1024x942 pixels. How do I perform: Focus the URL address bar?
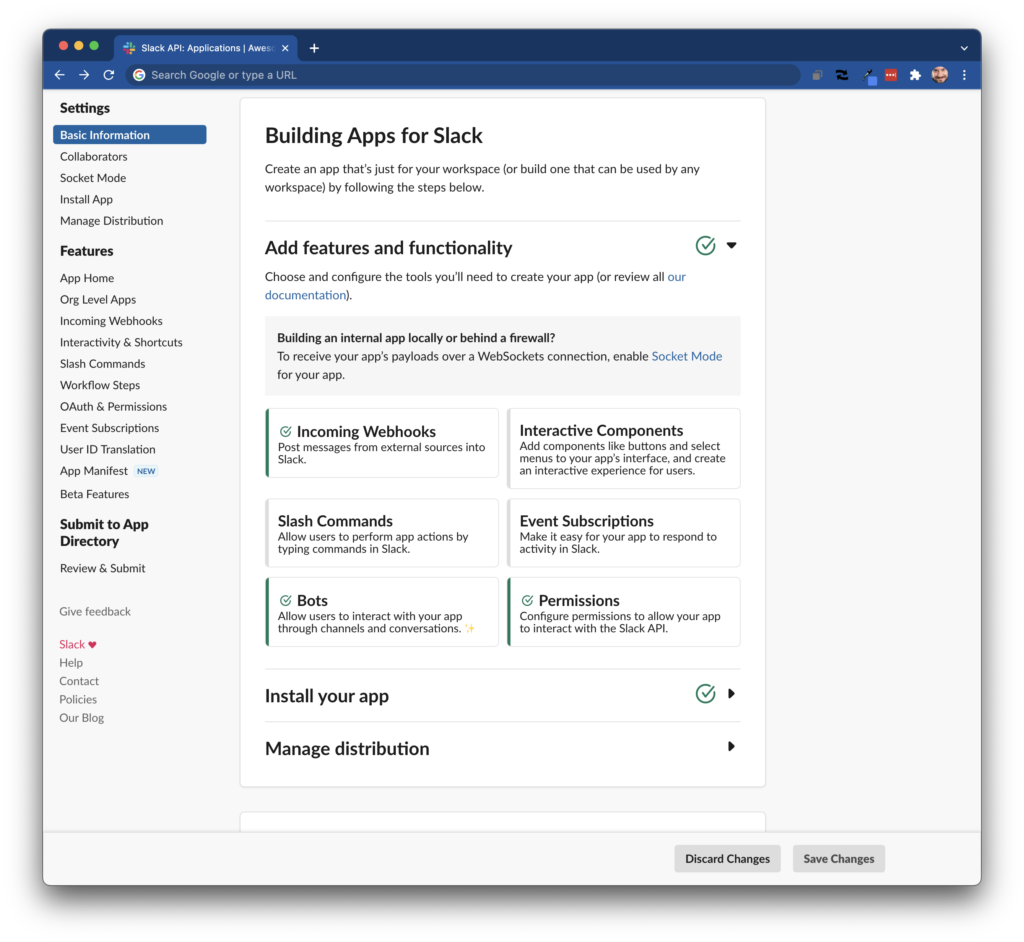click(464, 75)
